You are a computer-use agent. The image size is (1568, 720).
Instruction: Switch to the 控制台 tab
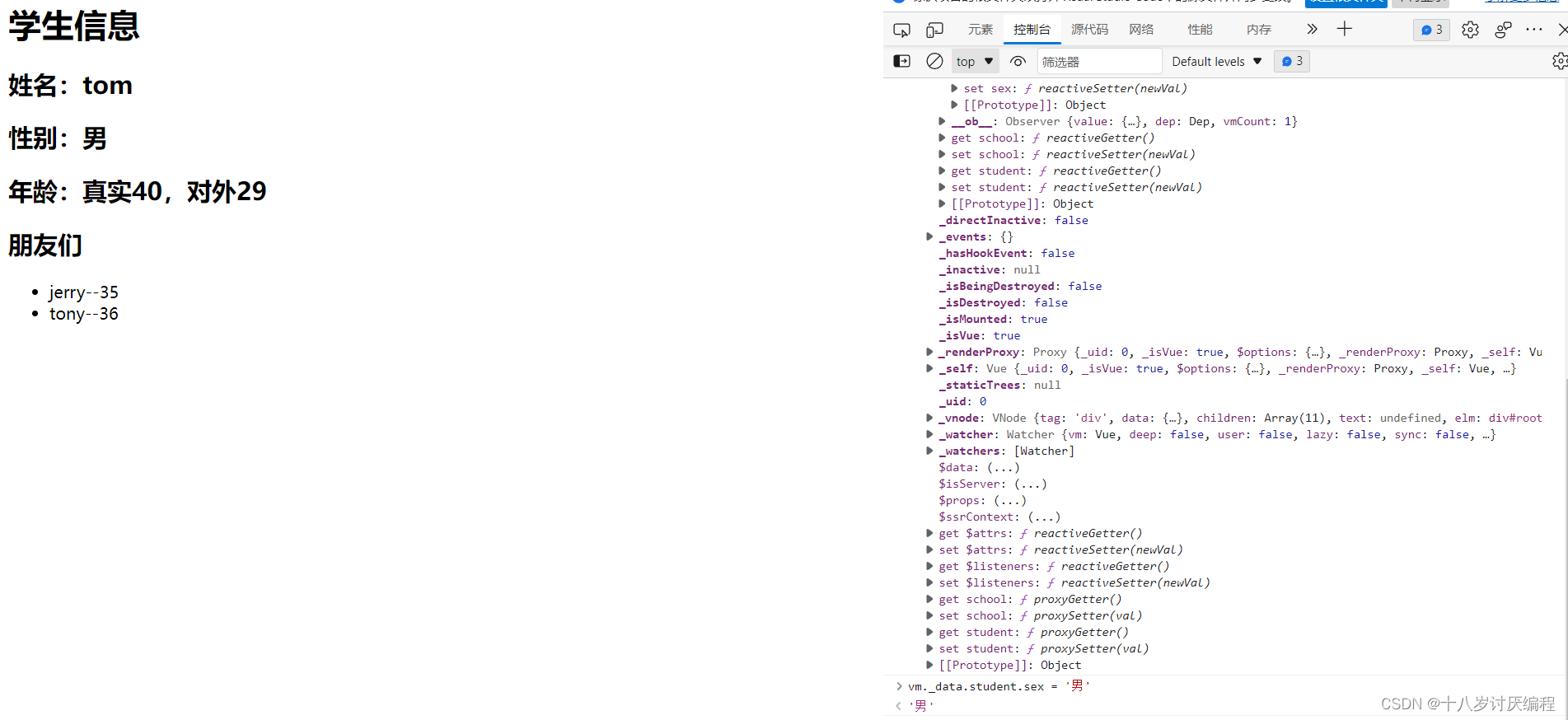coord(1032,30)
